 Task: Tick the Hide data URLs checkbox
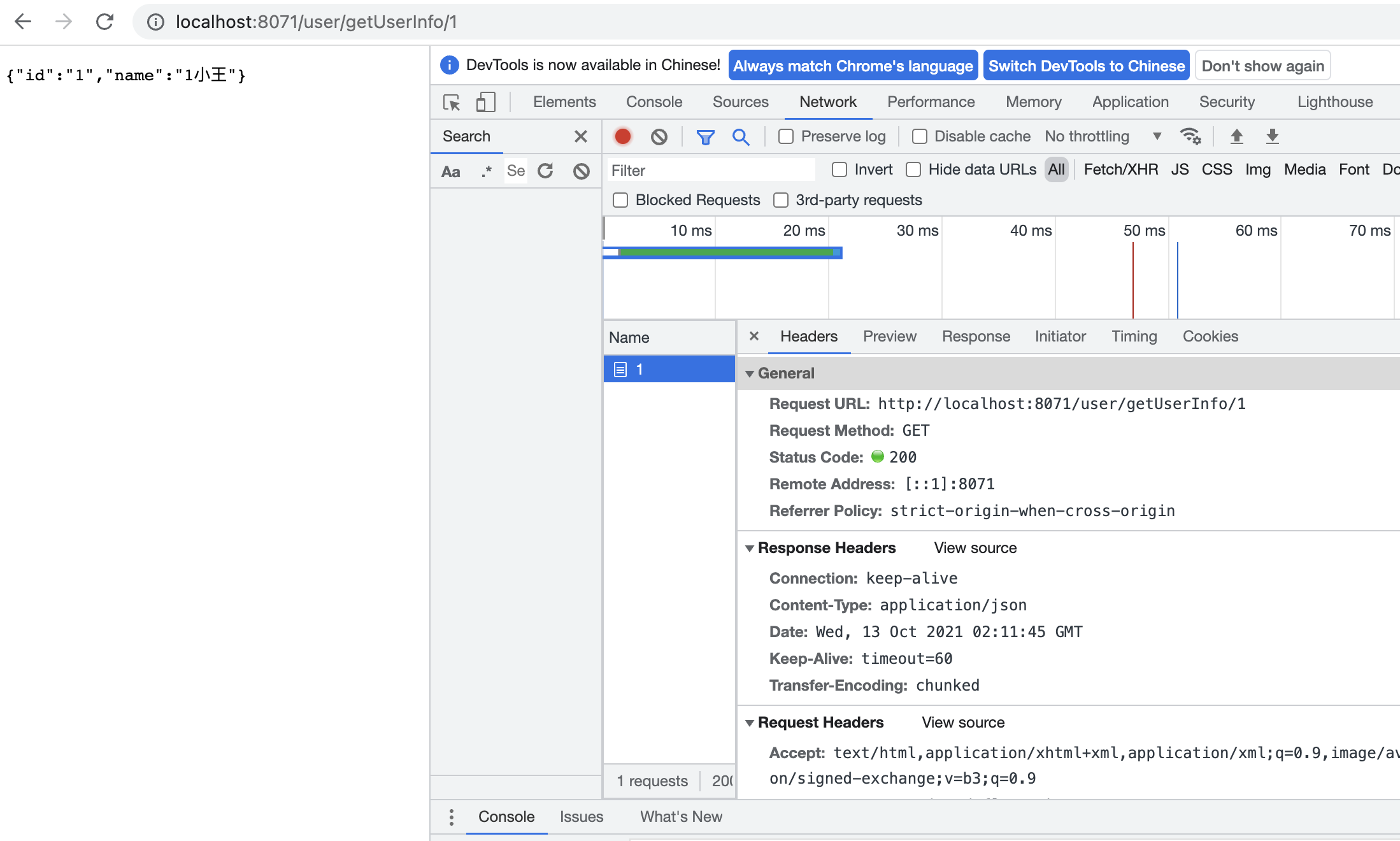(x=913, y=169)
